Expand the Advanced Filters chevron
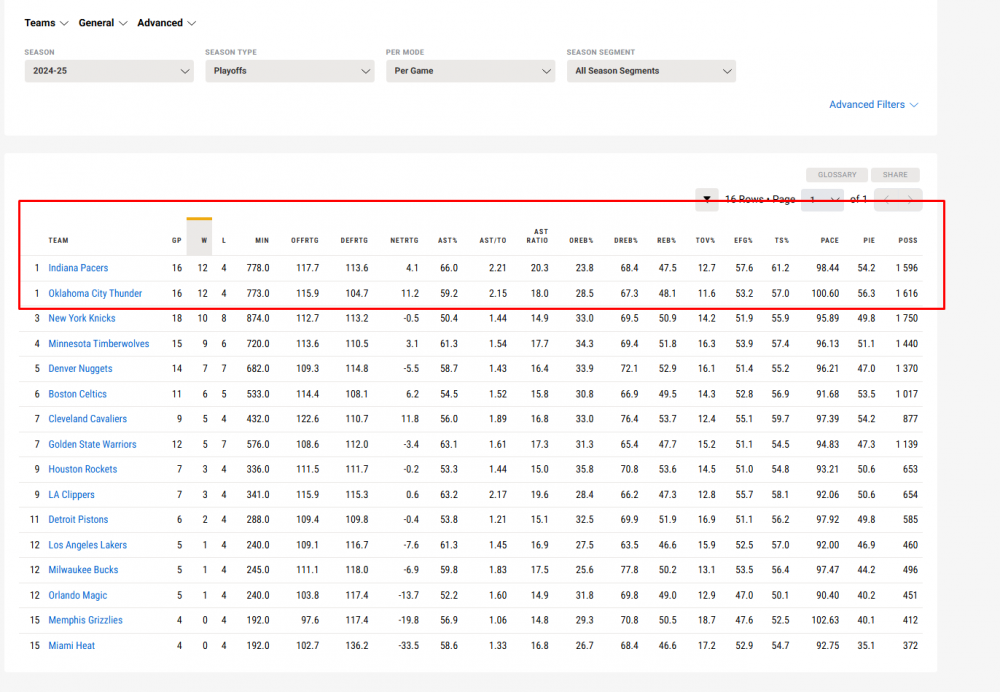The height and width of the screenshot is (692, 1000). (913, 105)
